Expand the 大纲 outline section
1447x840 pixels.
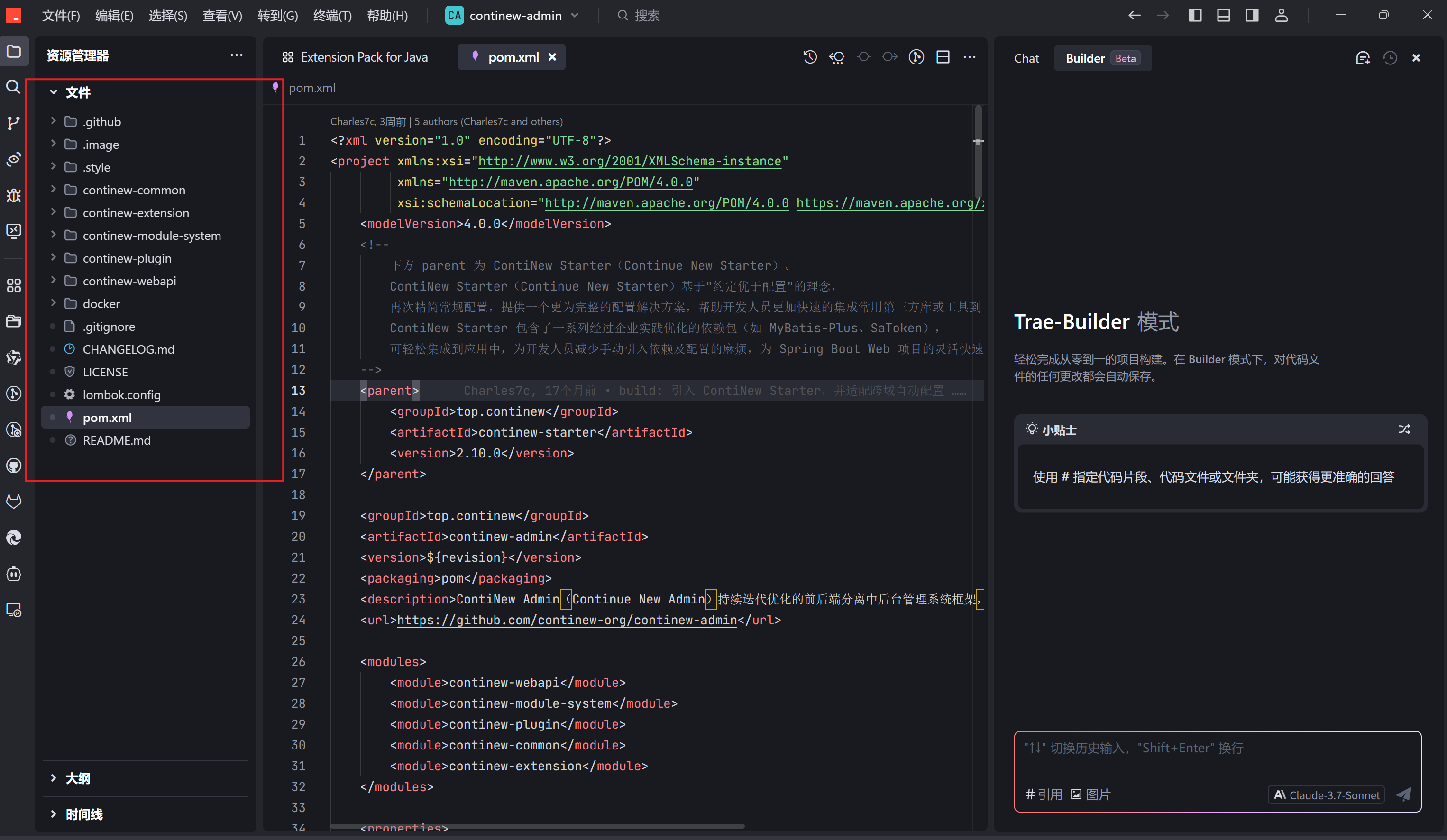(78, 778)
